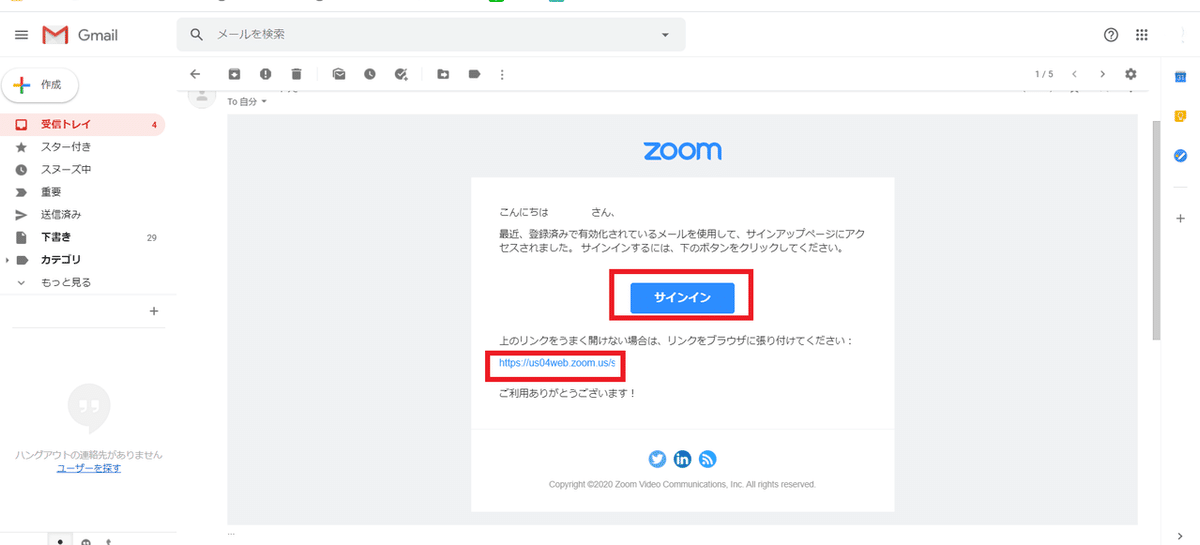The image size is (1200, 545).
Task: Click the ご利用ありがとうございます text
Action: pyautogui.click(x=567, y=393)
